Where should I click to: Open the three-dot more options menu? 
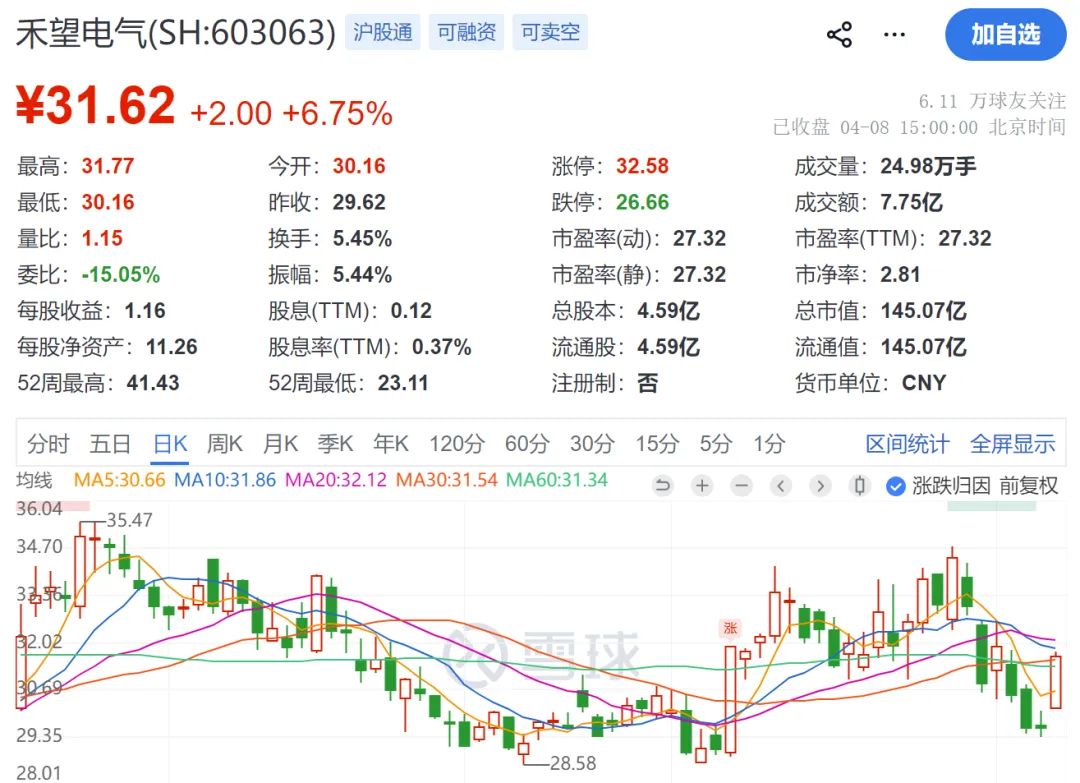tap(894, 34)
